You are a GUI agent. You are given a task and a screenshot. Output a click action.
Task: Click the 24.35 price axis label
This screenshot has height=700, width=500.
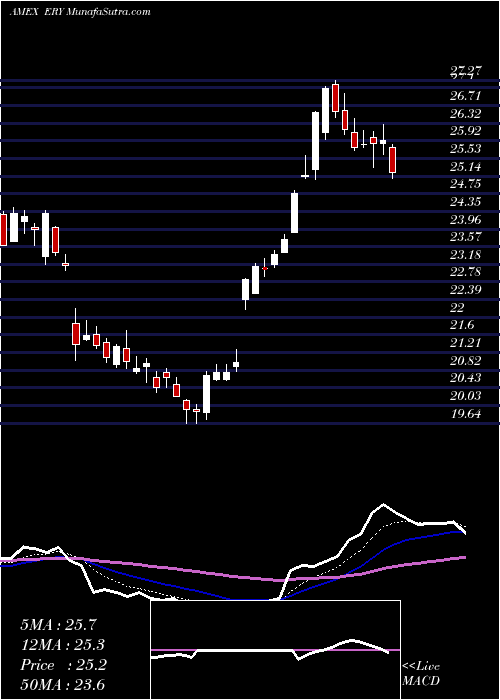click(x=465, y=202)
